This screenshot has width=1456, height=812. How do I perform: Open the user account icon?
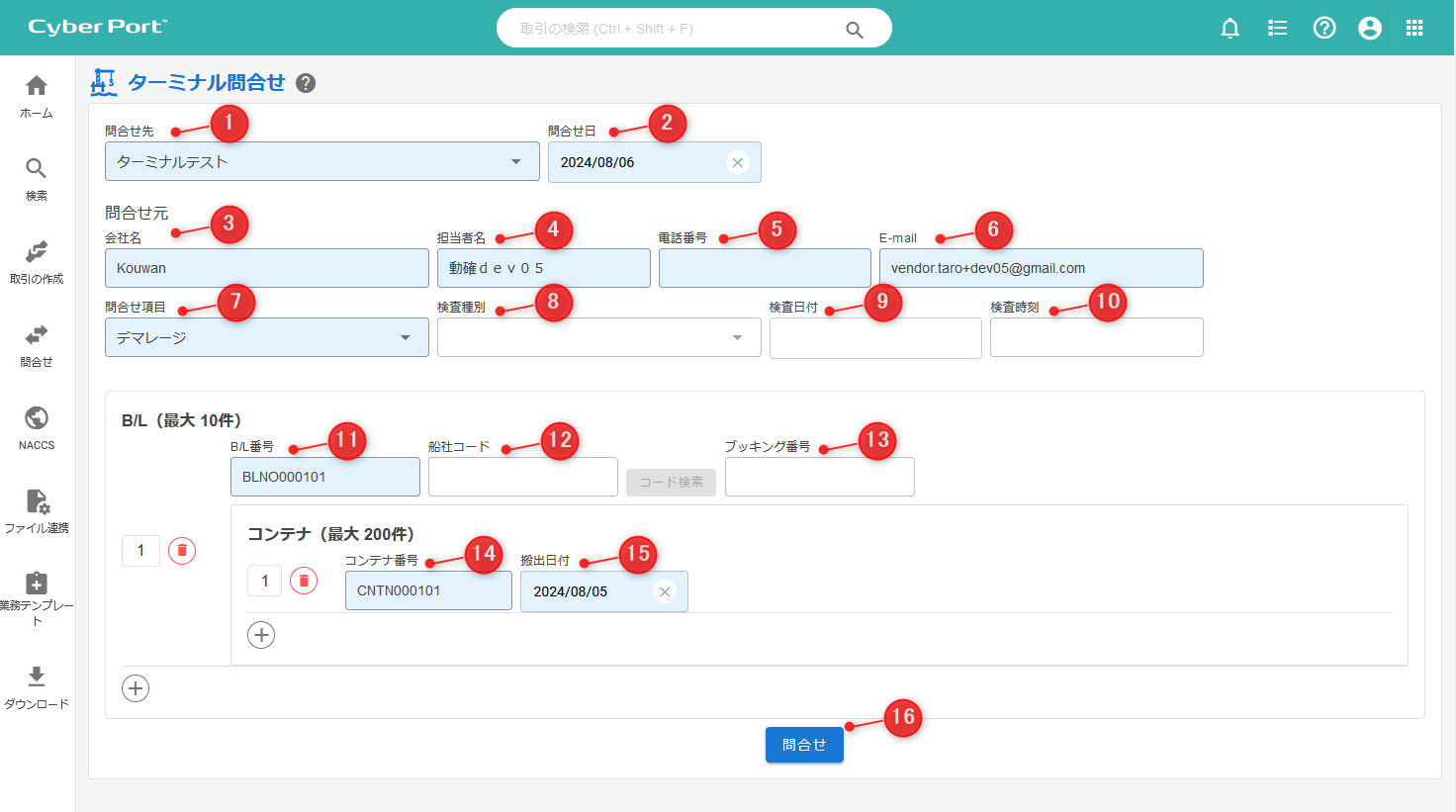[x=1370, y=28]
